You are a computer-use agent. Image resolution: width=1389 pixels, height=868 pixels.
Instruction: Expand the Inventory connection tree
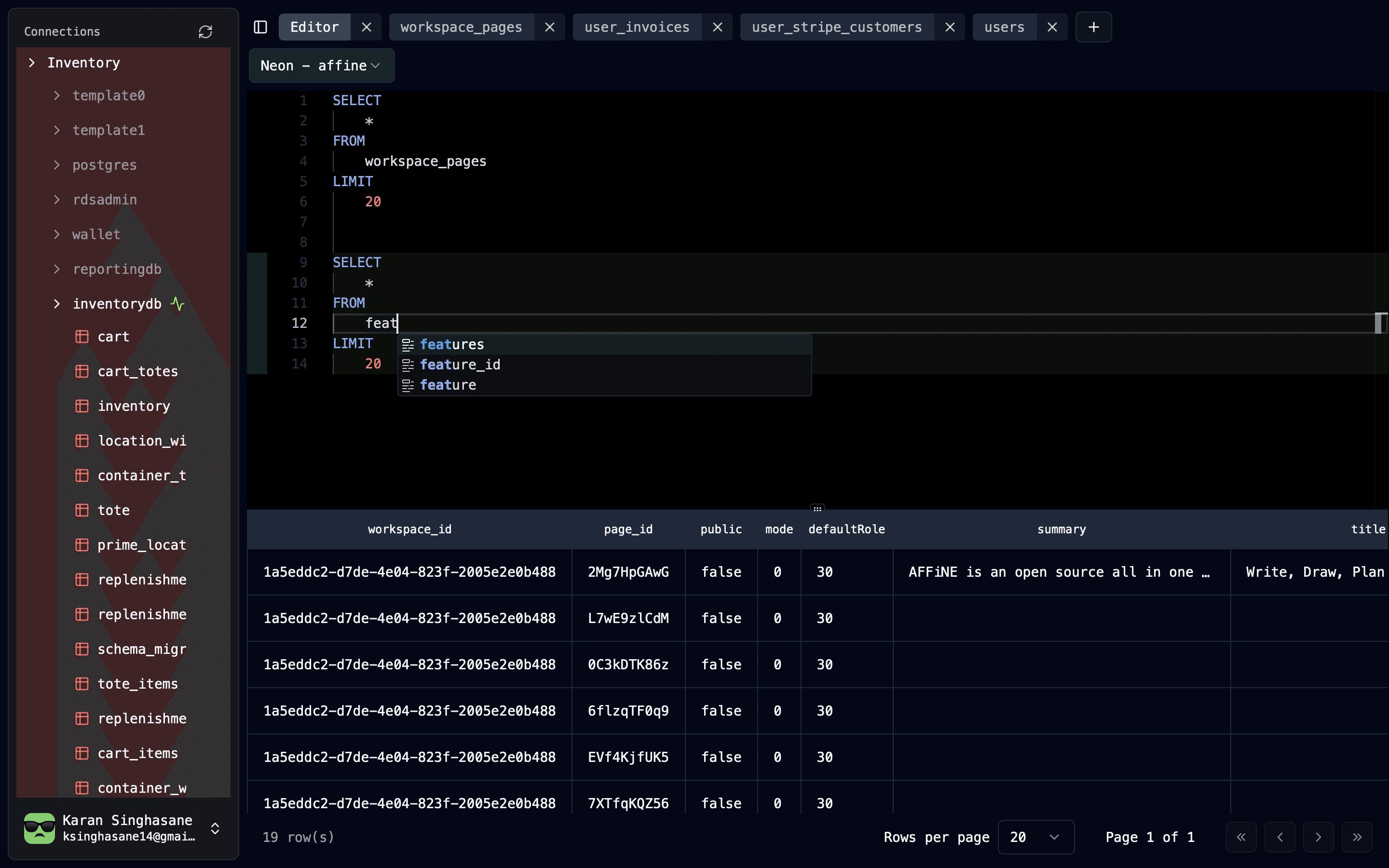point(32,63)
